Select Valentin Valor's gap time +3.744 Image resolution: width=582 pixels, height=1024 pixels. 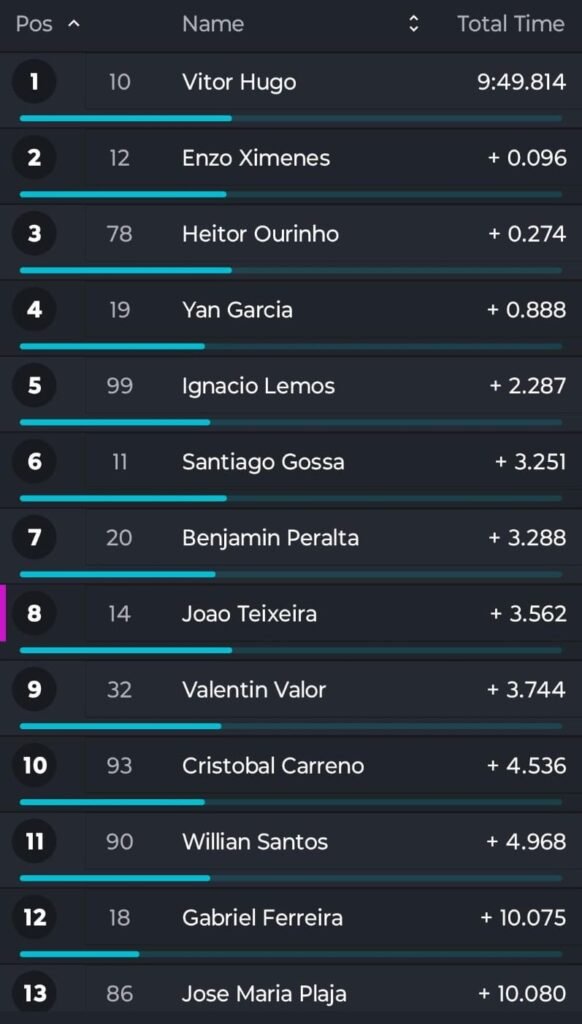[526, 690]
